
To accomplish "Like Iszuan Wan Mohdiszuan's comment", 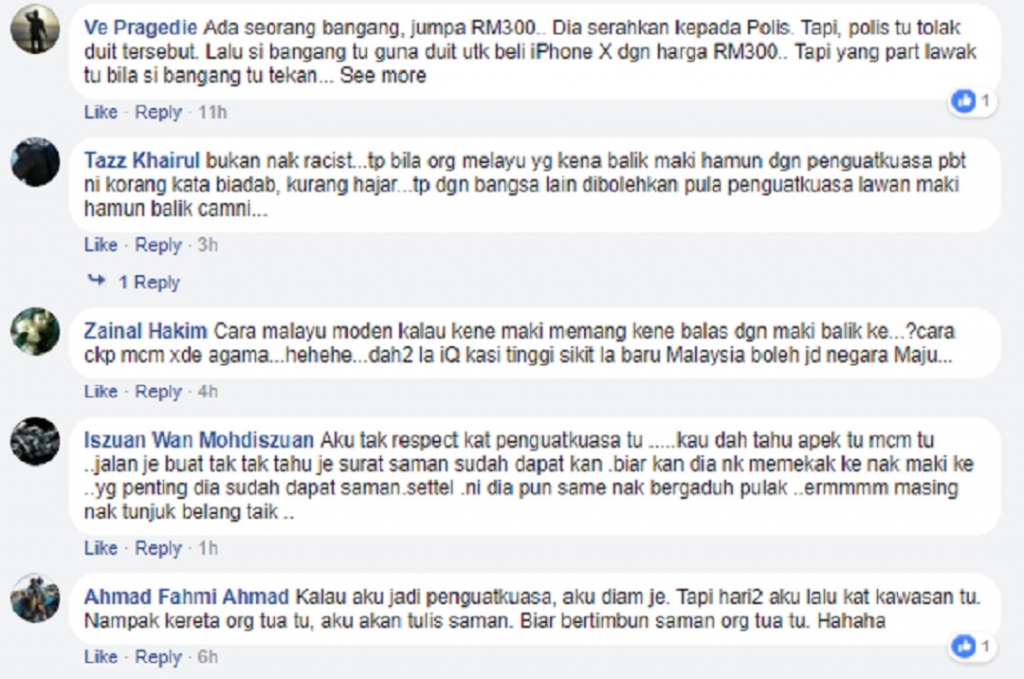I will [101, 548].
